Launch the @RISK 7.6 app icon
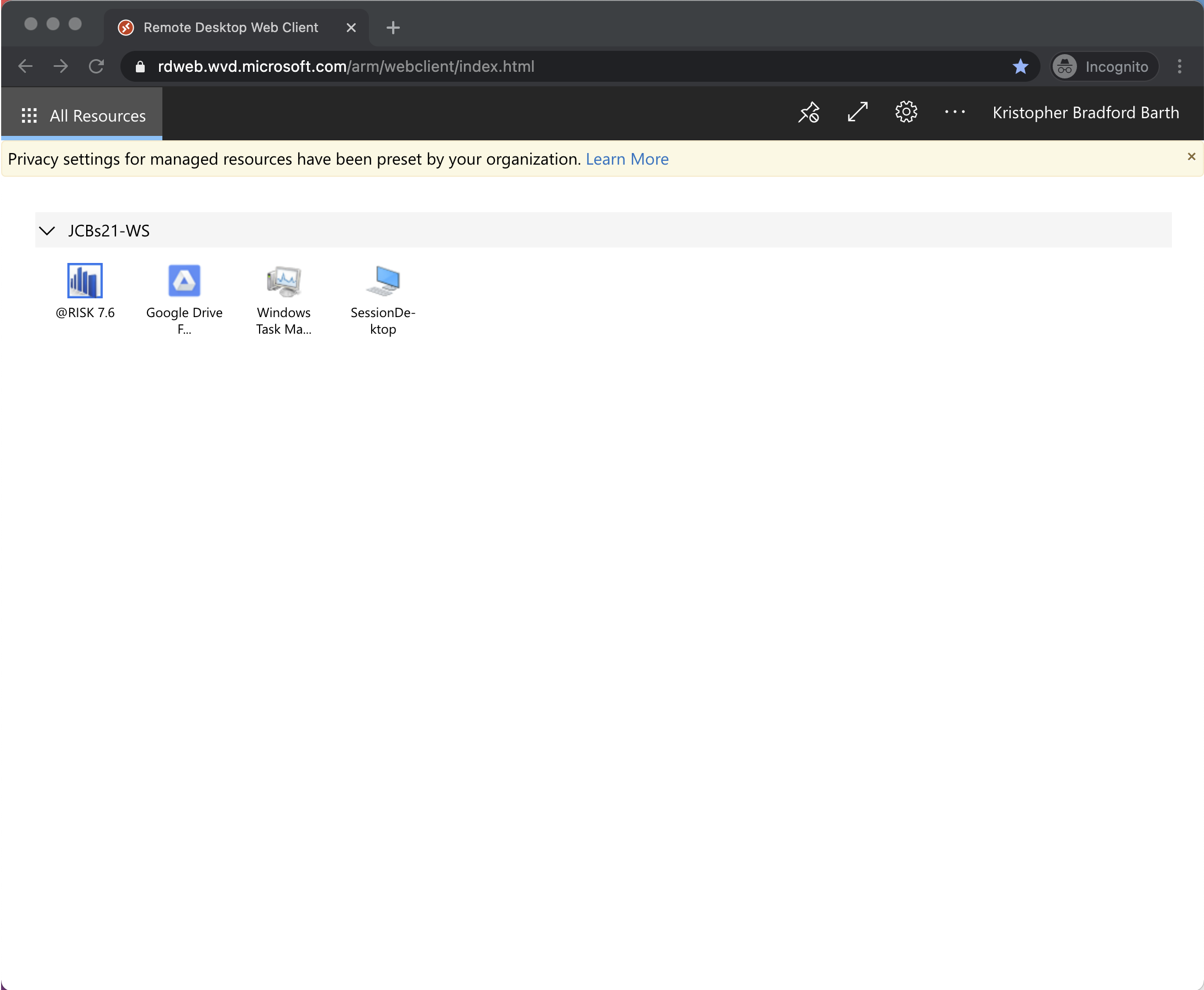 click(x=85, y=281)
